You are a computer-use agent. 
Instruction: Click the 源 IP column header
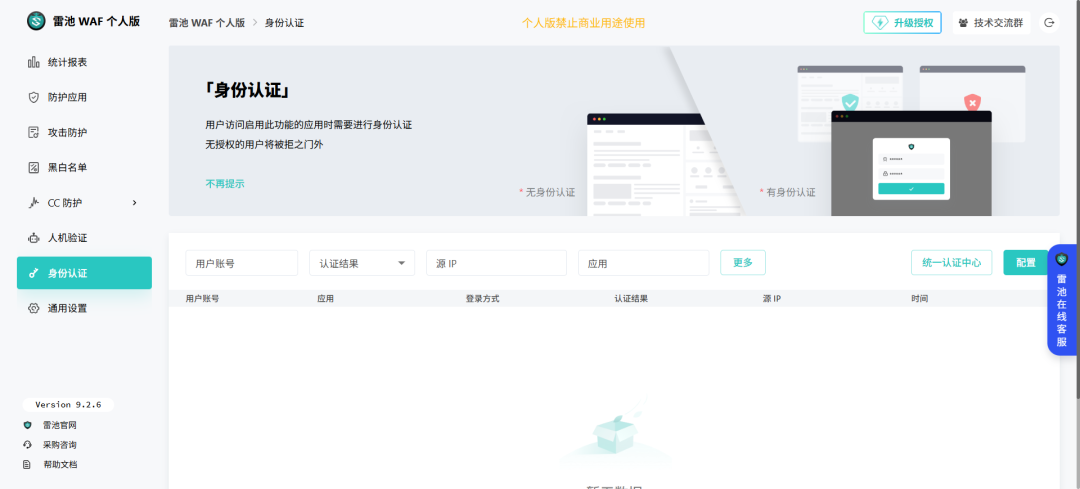point(771,299)
